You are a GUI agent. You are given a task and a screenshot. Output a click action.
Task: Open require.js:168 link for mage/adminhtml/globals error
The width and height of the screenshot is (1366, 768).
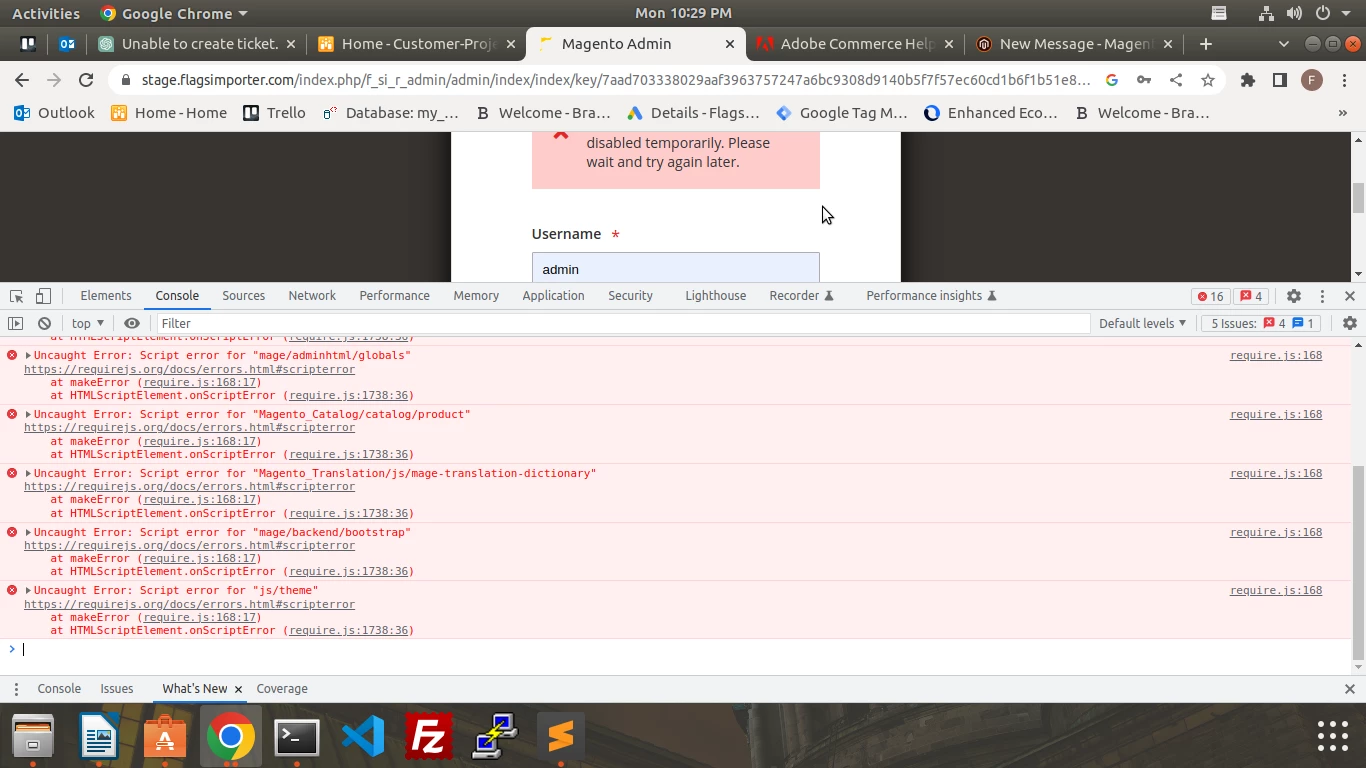point(1276,355)
